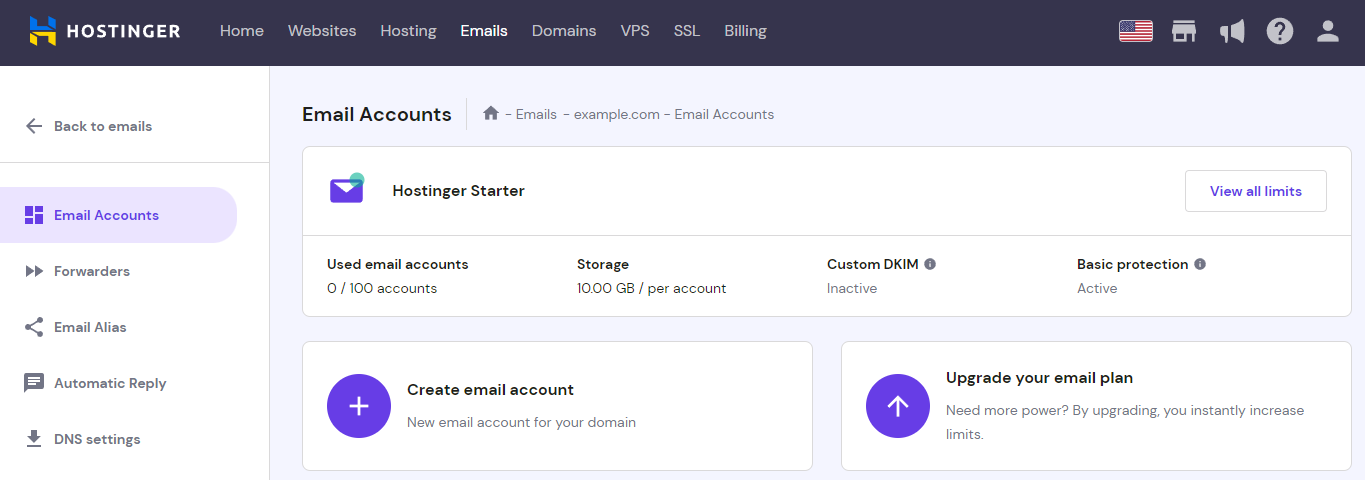Click the Custom DKIM info icon
Viewport: 1365px width, 480px height.
coord(930,265)
